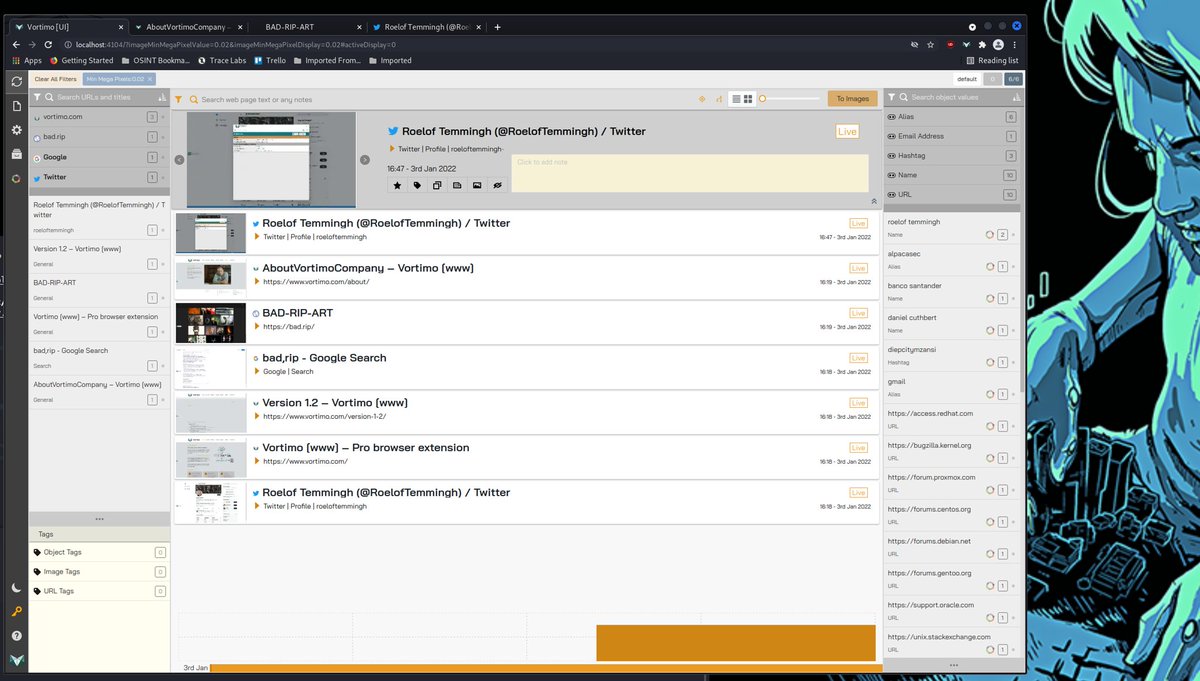Click the orange diamond icon in center toolbar

pos(701,99)
